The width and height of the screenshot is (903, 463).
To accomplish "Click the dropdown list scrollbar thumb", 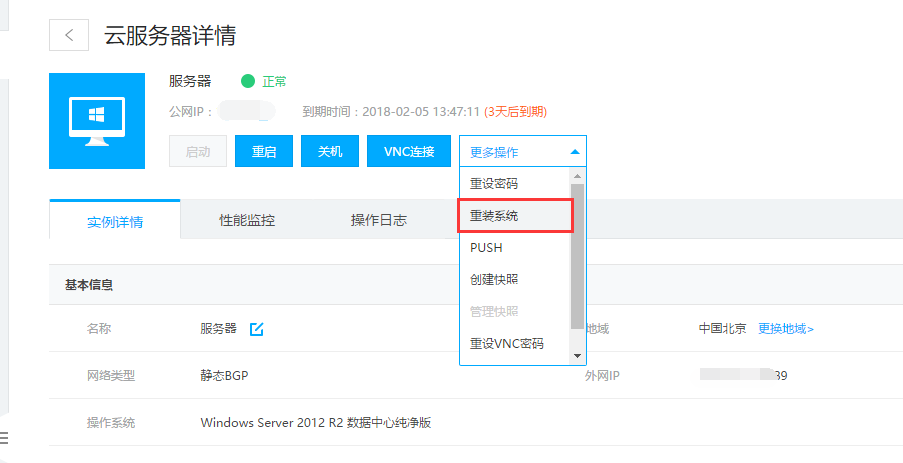I will [577, 255].
